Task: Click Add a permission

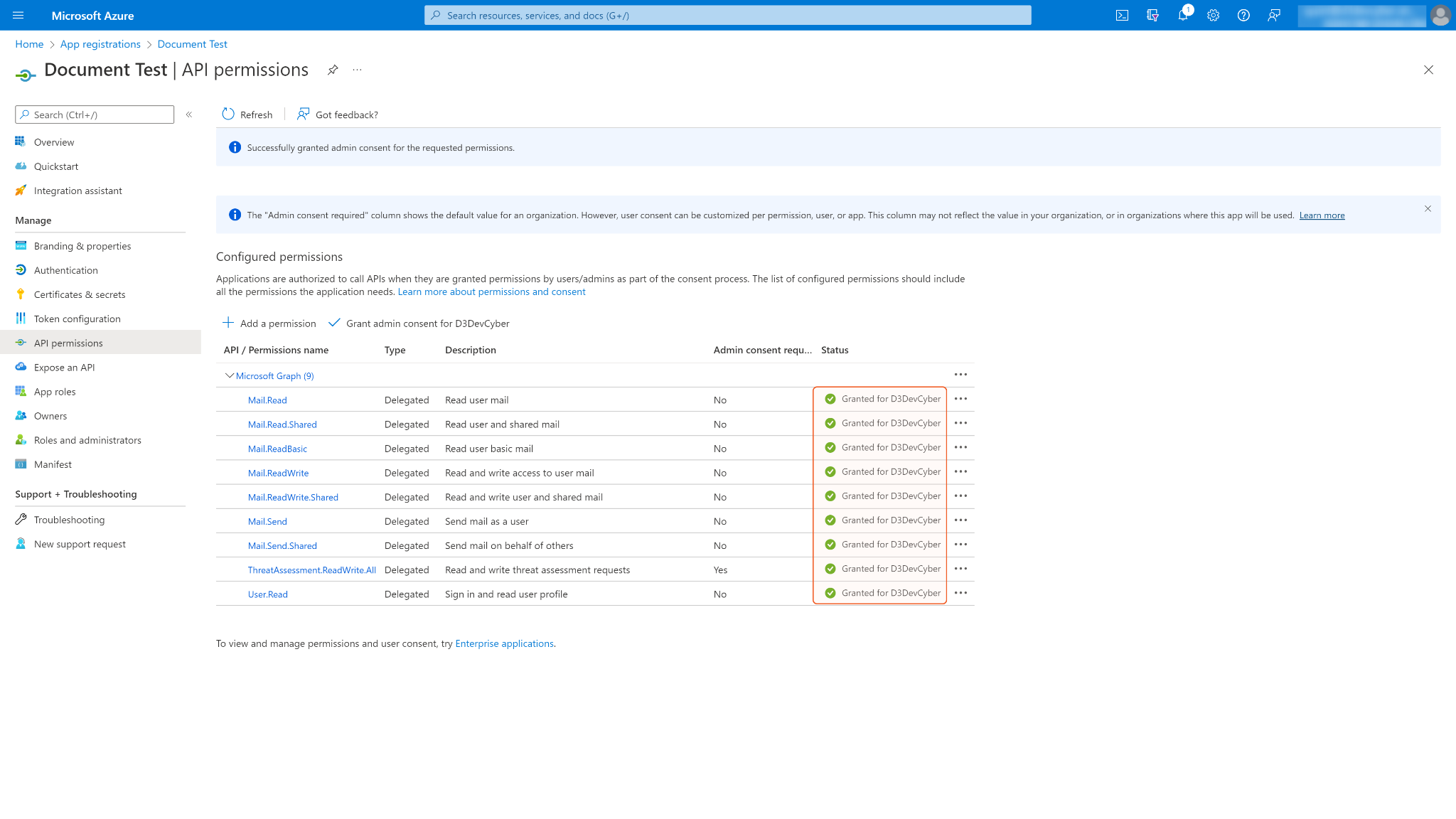Action: 269,323
